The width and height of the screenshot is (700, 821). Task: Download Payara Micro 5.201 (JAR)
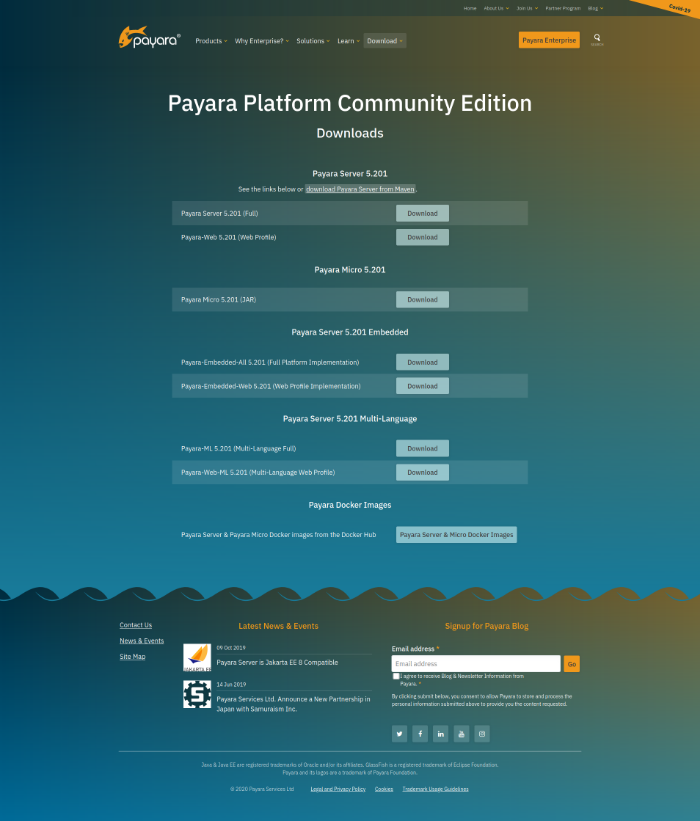tap(422, 299)
